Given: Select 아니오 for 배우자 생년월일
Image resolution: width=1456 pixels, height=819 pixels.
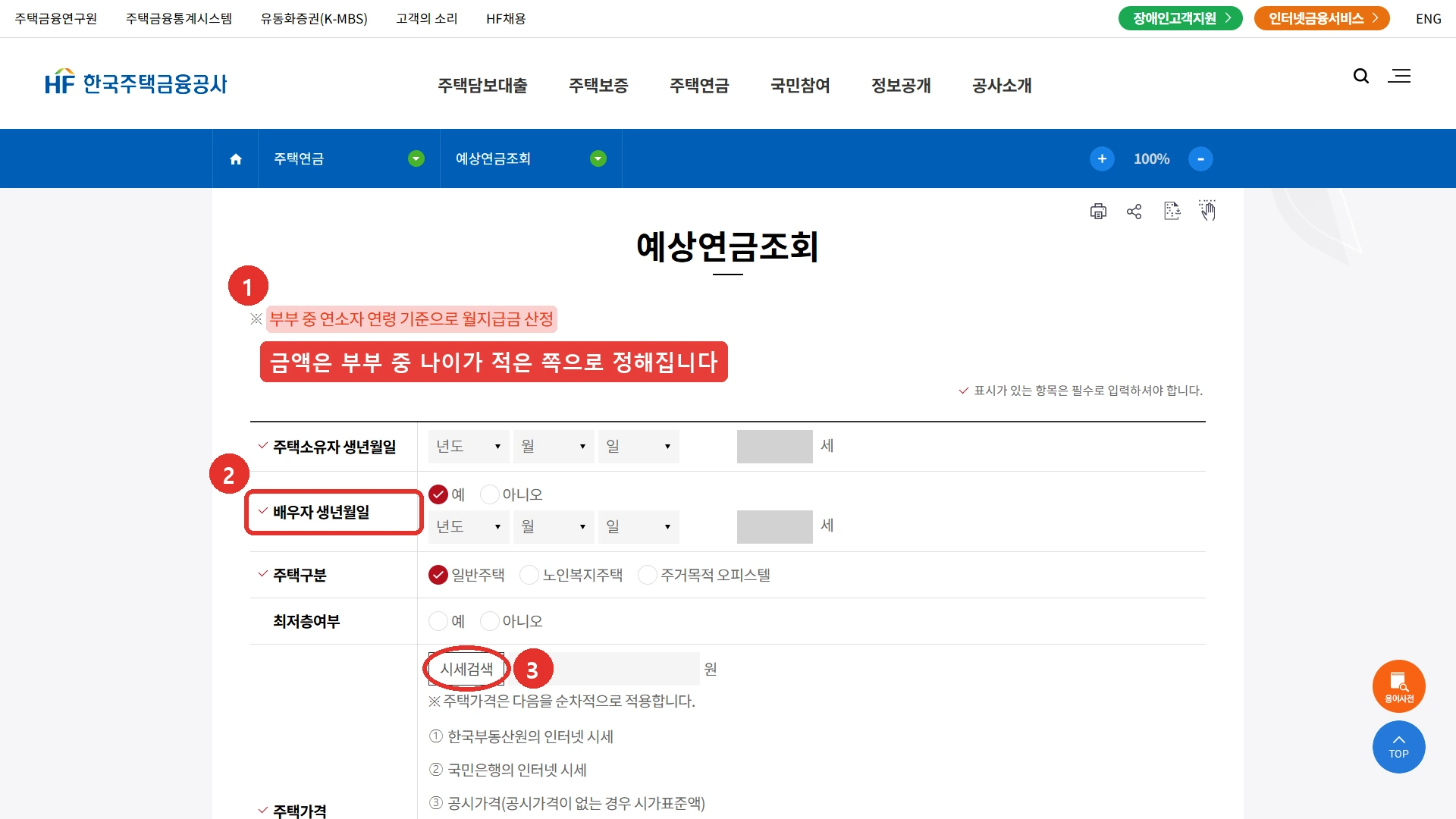Looking at the screenshot, I should pos(490,494).
